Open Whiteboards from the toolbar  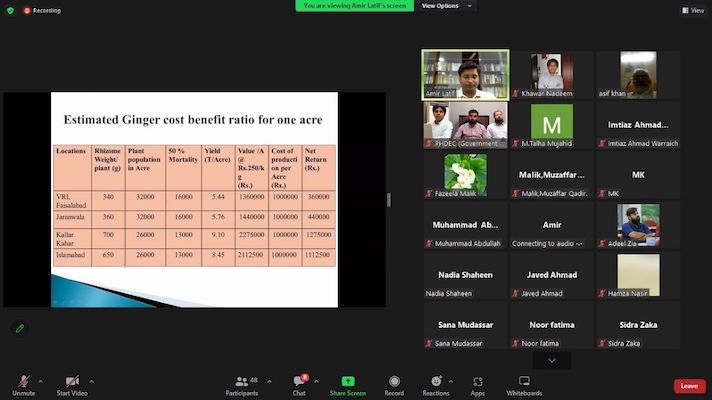tap(524, 384)
